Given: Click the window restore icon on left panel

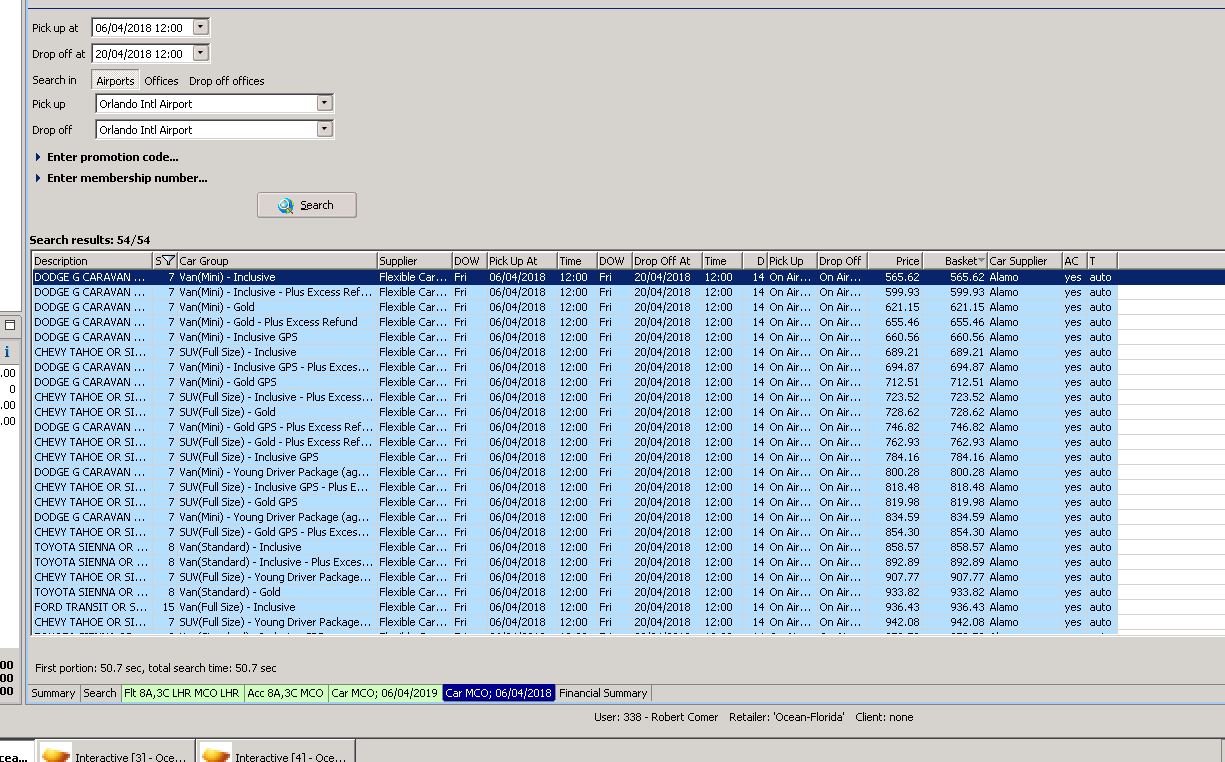Looking at the screenshot, I should [10, 325].
